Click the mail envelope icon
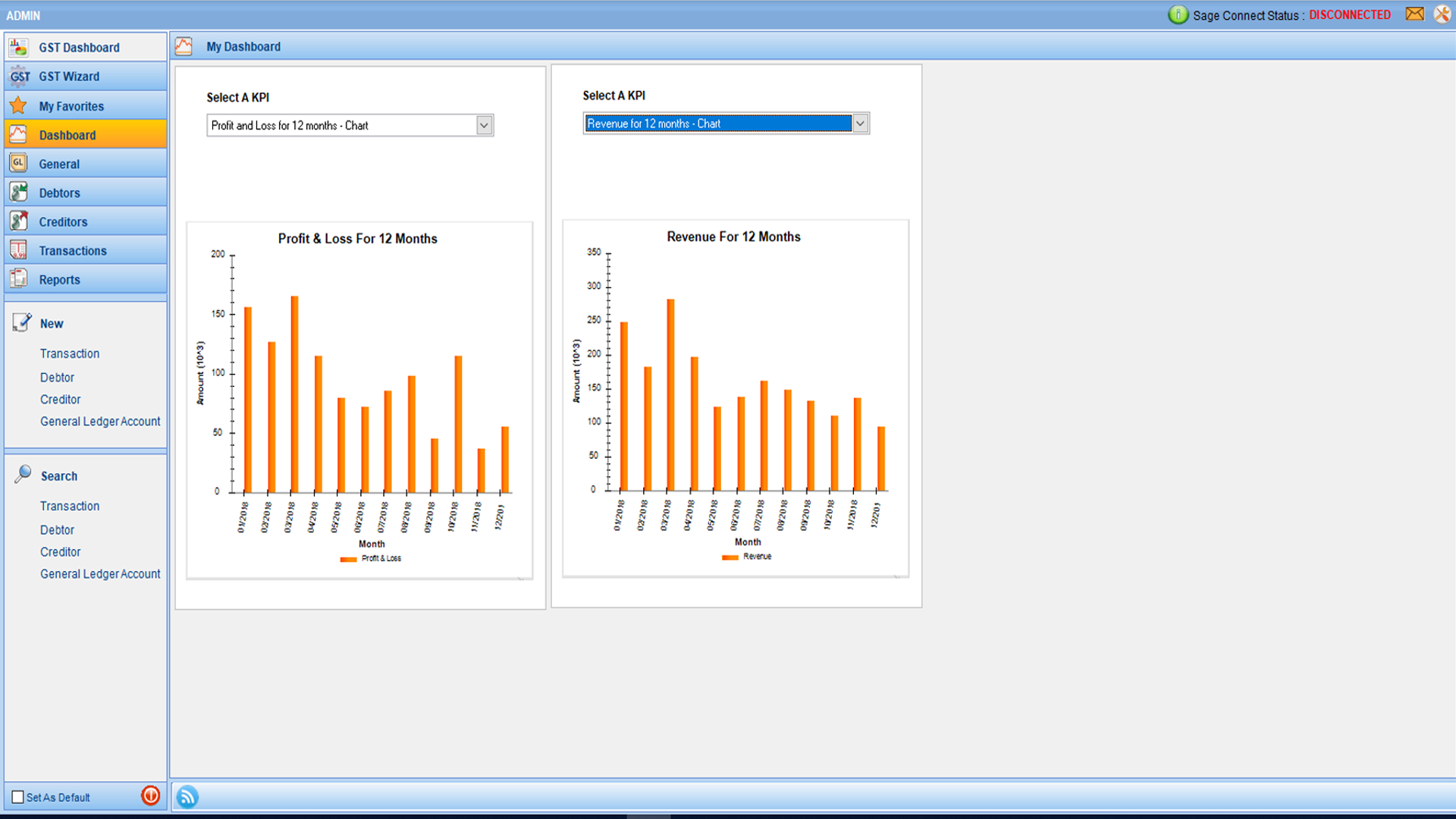 [x=1414, y=14]
